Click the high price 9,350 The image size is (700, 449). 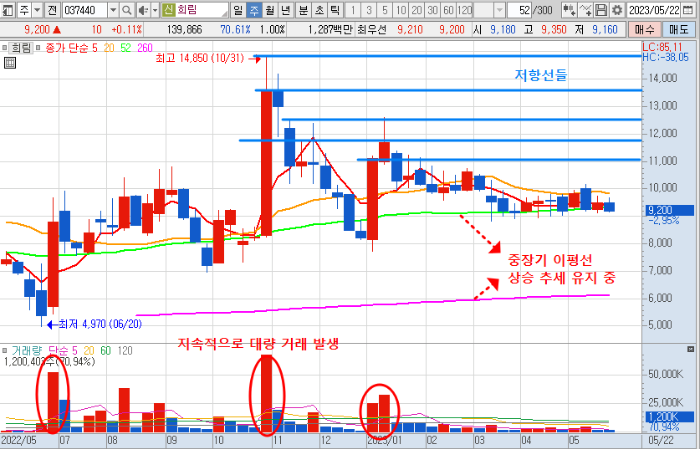click(x=554, y=30)
